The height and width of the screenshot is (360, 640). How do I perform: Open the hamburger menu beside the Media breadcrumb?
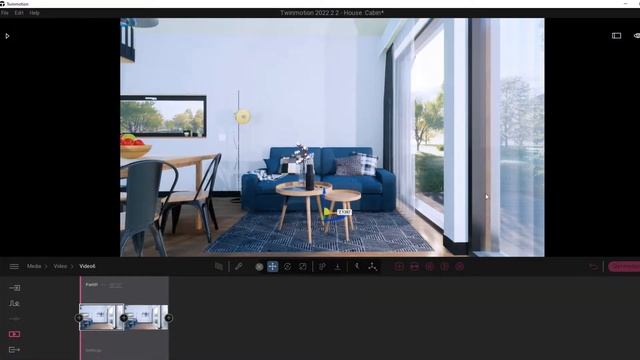pyautogui.click(x=14, y=267)
